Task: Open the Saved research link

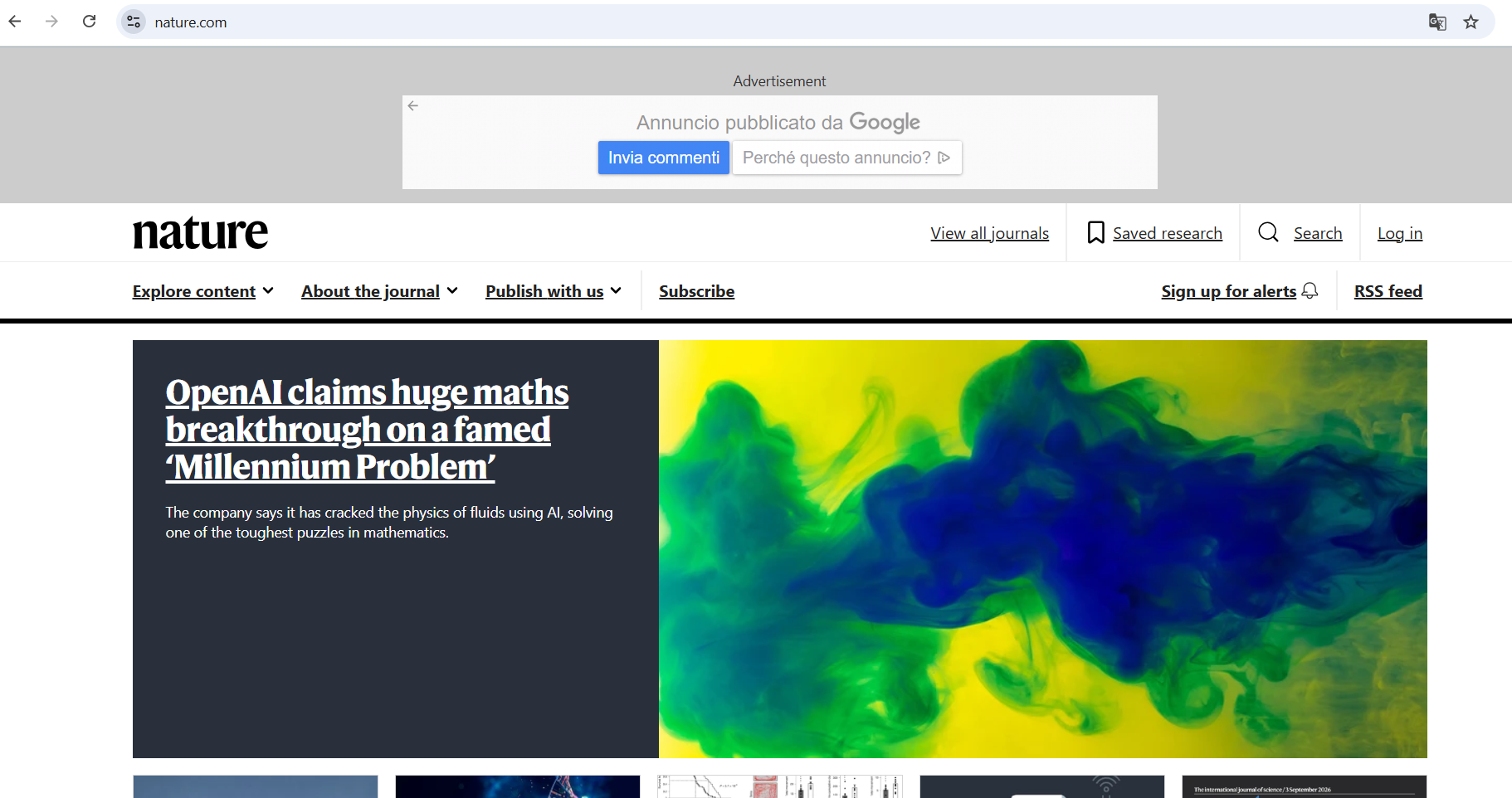Action: 1167,233
